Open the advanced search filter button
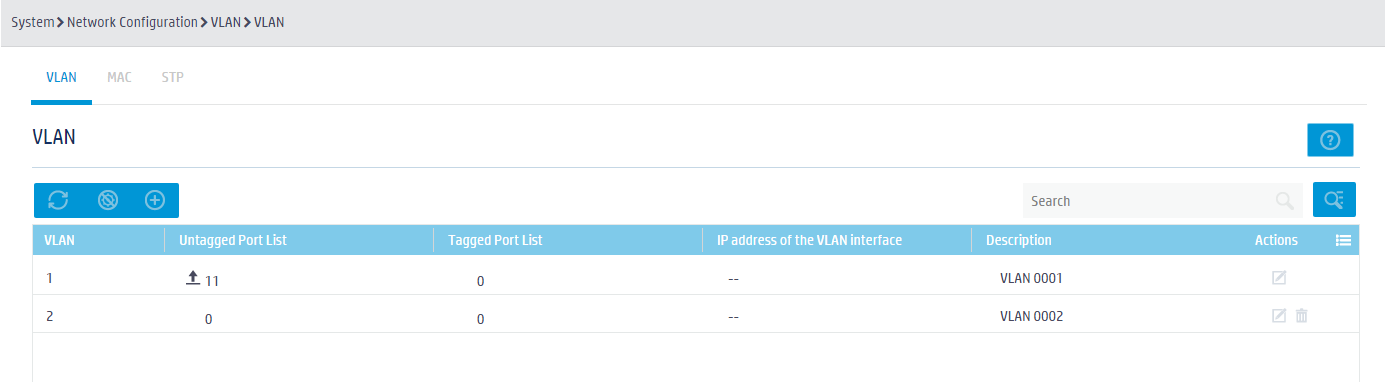1385x382 pixels. (x=1334, y=200)
